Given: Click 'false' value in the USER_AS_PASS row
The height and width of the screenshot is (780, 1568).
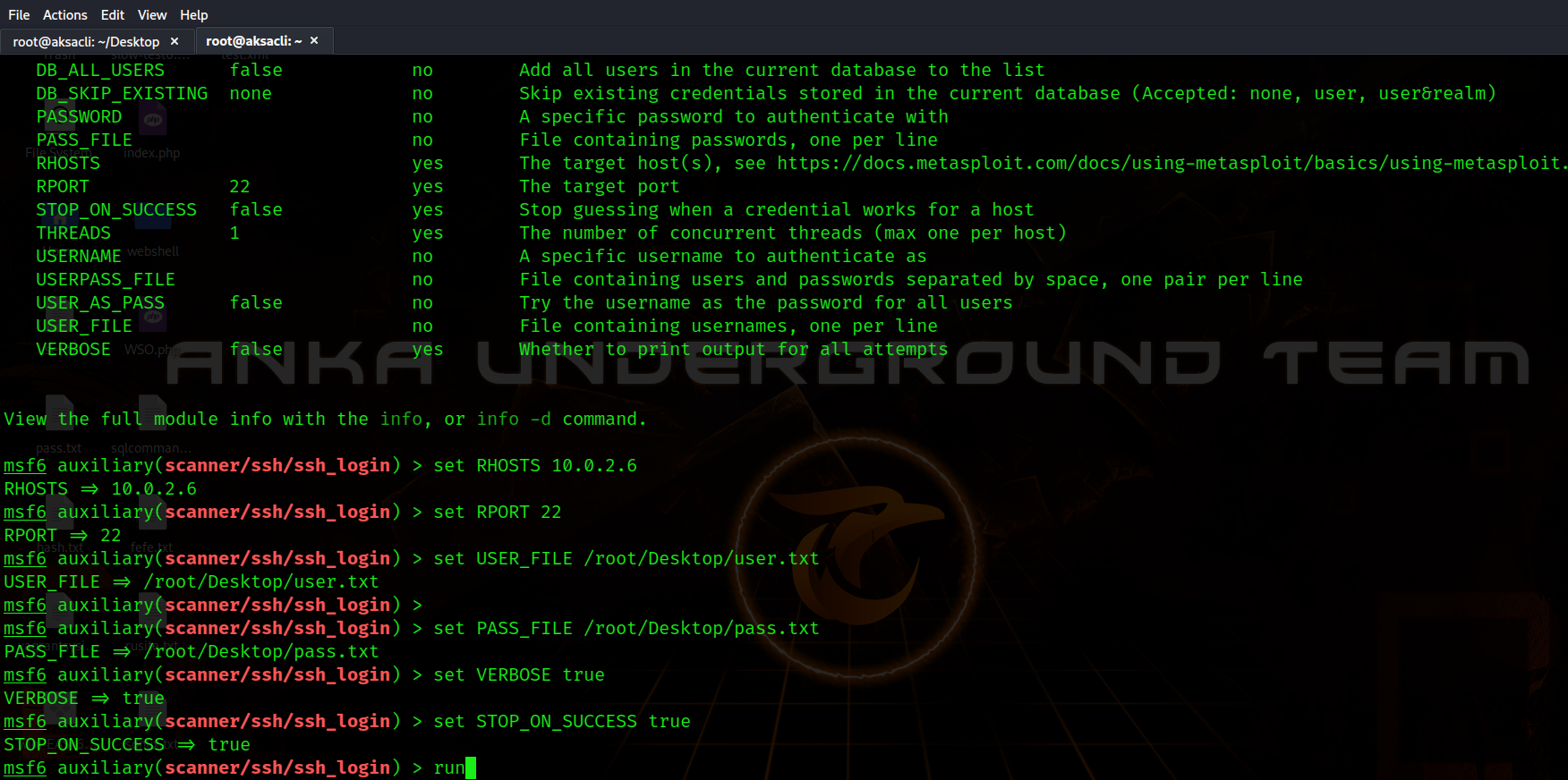Looking at the screenshot, I should [x=256, y=302].
